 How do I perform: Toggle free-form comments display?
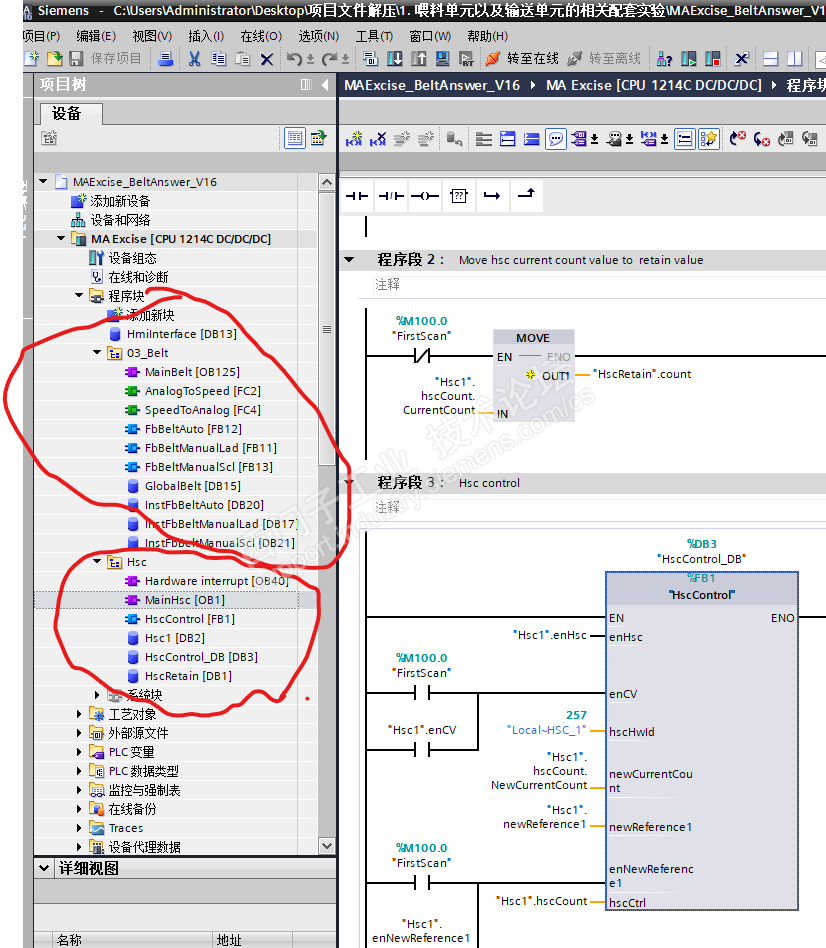click(x=556, y=139)
